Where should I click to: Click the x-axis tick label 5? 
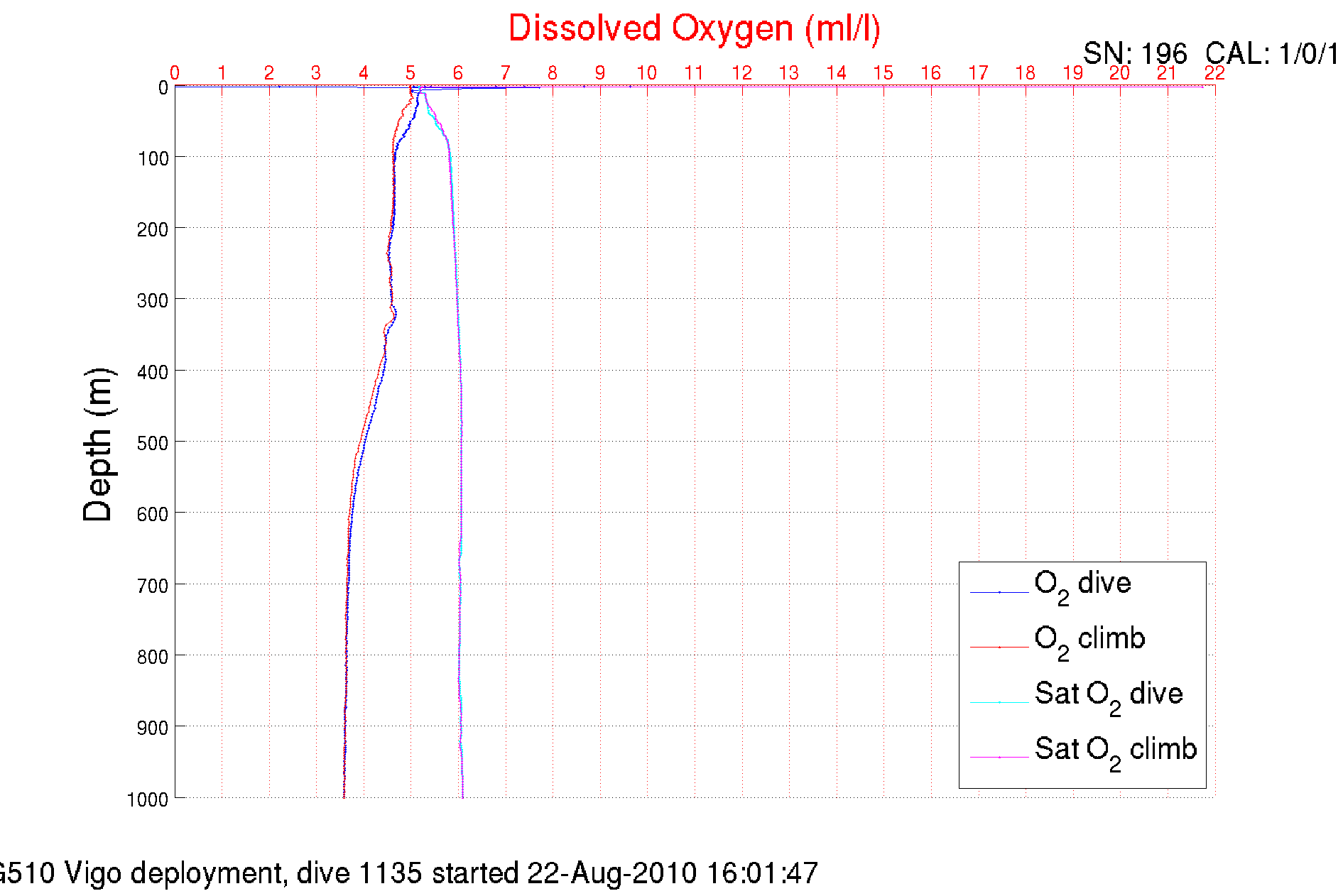click(x=410, y=73)
